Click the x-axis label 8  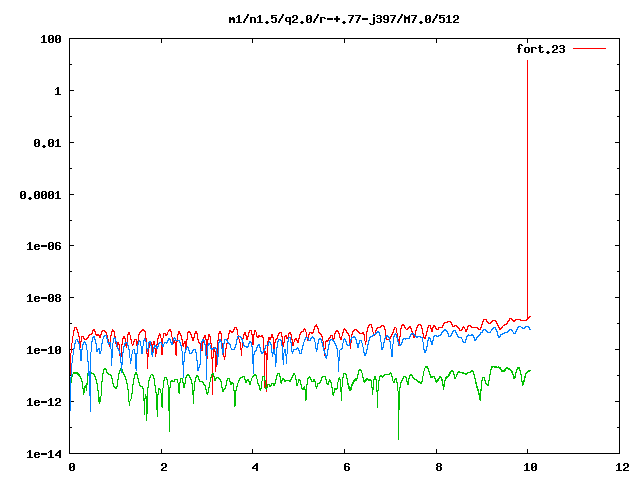tap(439, 467)
